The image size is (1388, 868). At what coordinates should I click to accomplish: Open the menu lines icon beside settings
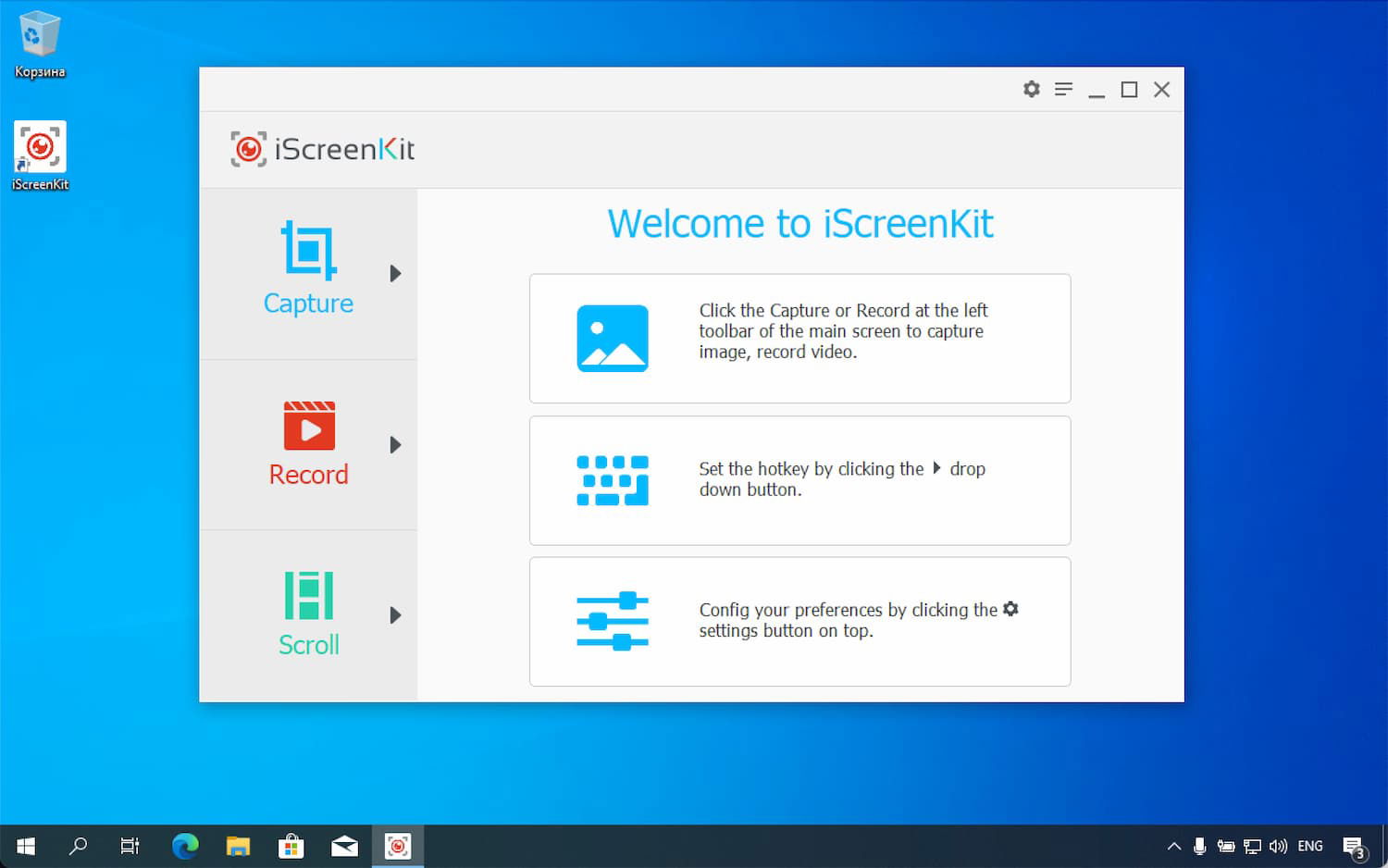coord(1063,89)
